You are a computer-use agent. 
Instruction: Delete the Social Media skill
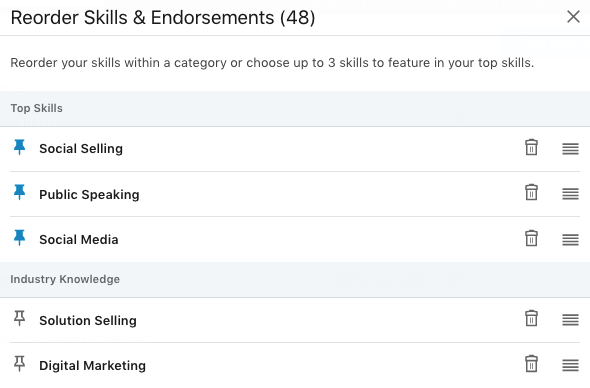[x=531, y=238]
